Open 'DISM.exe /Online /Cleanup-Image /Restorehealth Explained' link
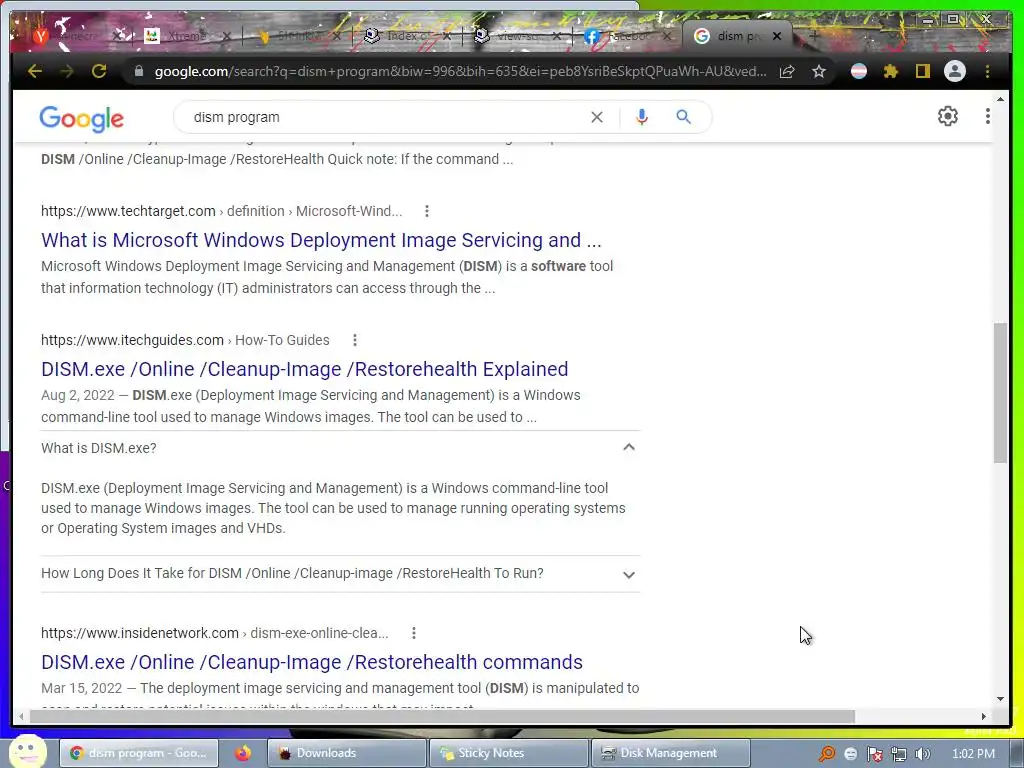The width and height of the screenshot is (1024, 768). [x=304, y=370]
